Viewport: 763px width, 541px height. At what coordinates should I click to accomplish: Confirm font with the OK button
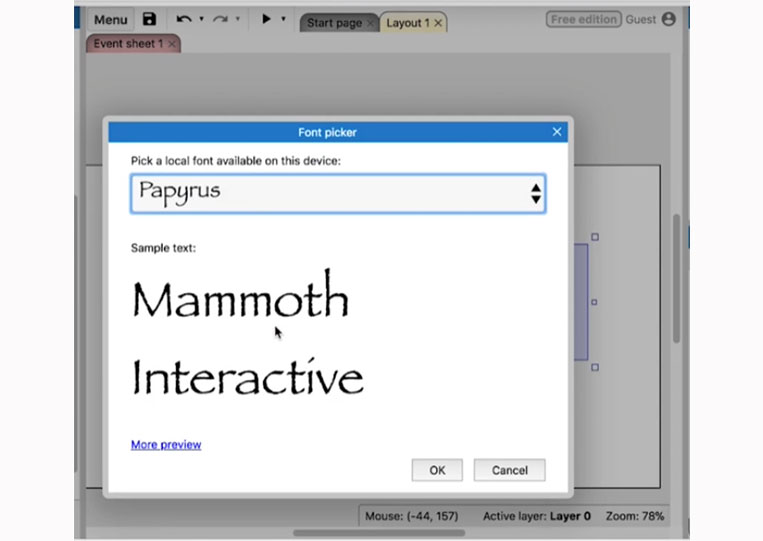437,470
